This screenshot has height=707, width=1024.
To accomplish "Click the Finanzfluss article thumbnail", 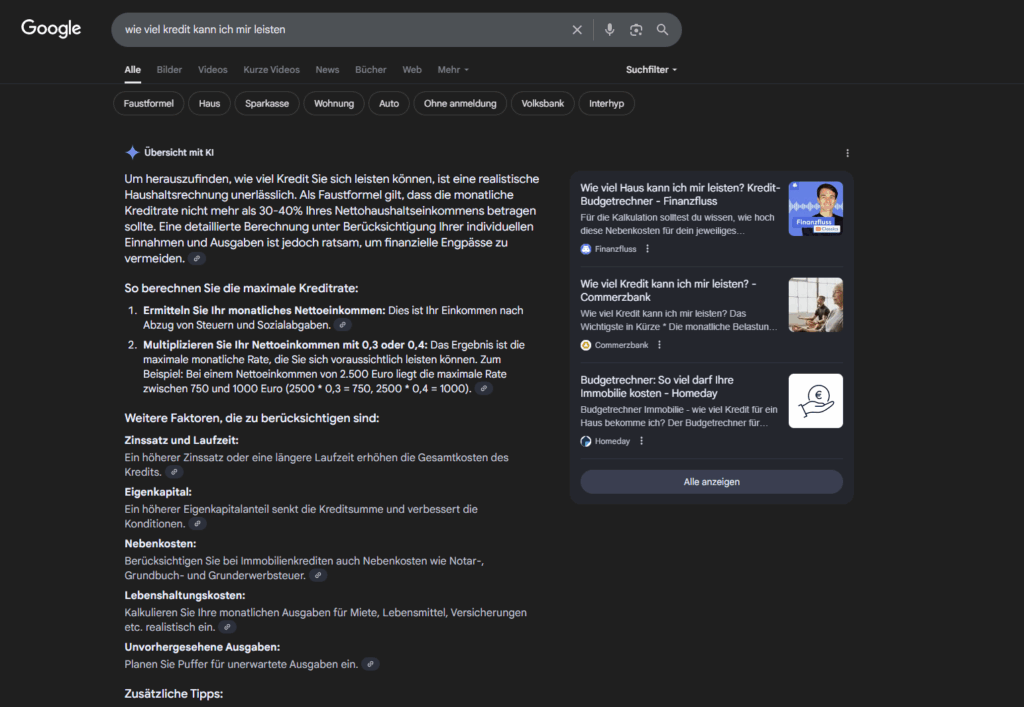I will click(x=815, y=209).
